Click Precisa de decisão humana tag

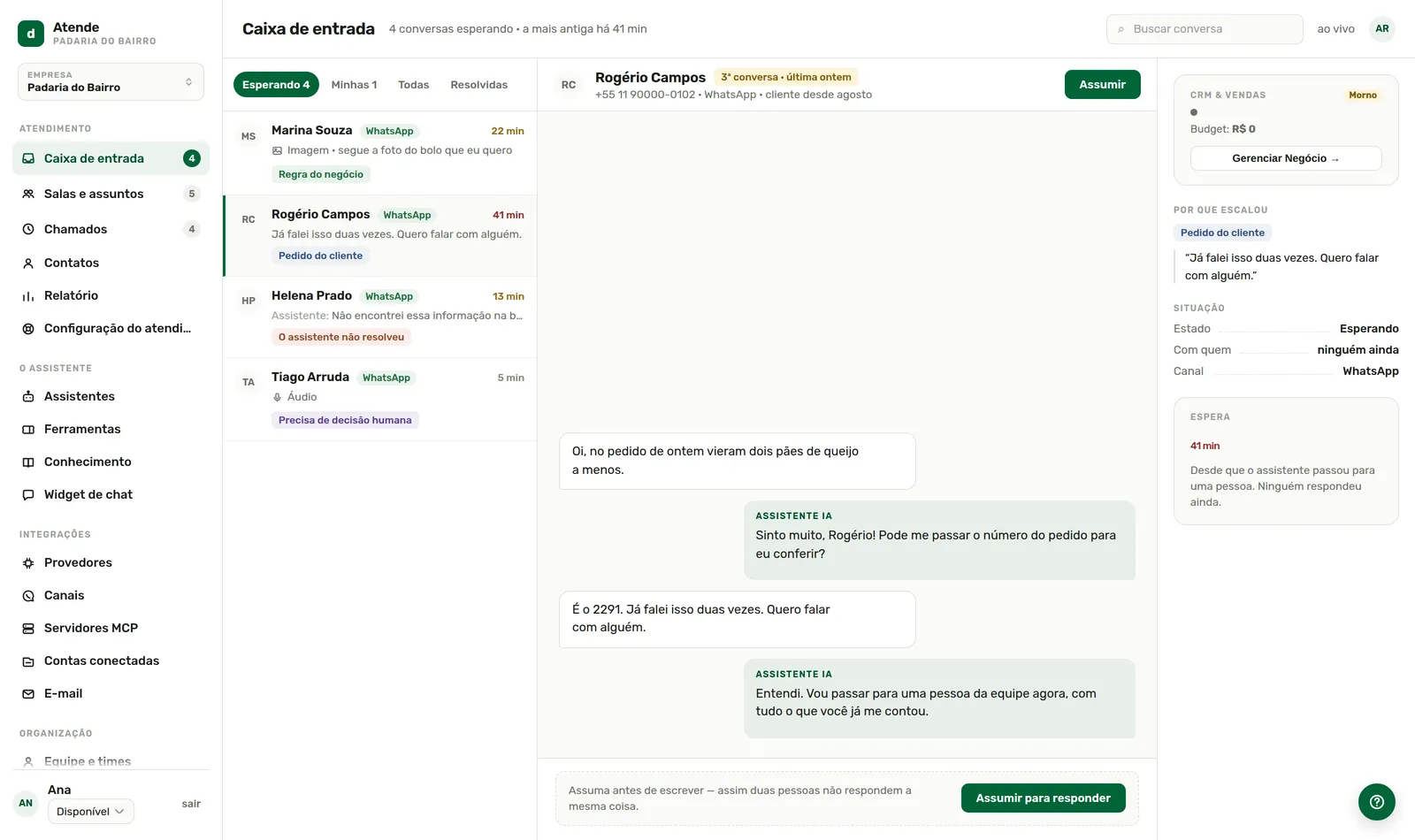pos(345,420)
